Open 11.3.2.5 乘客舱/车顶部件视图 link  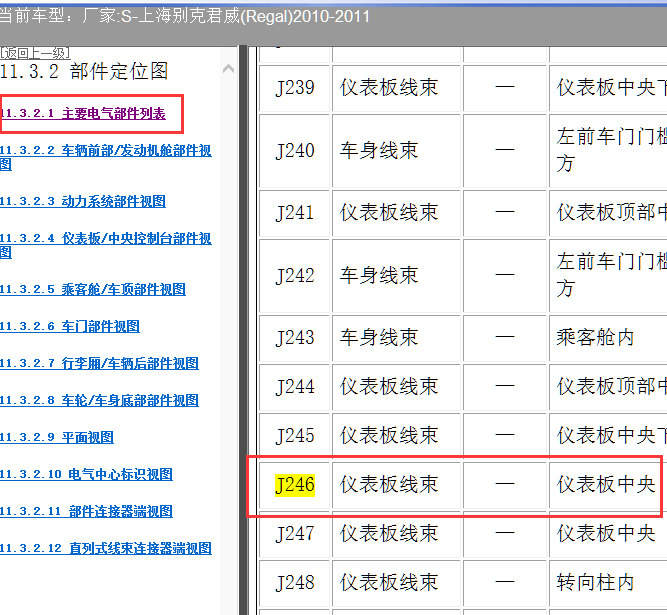pos(93,289)
